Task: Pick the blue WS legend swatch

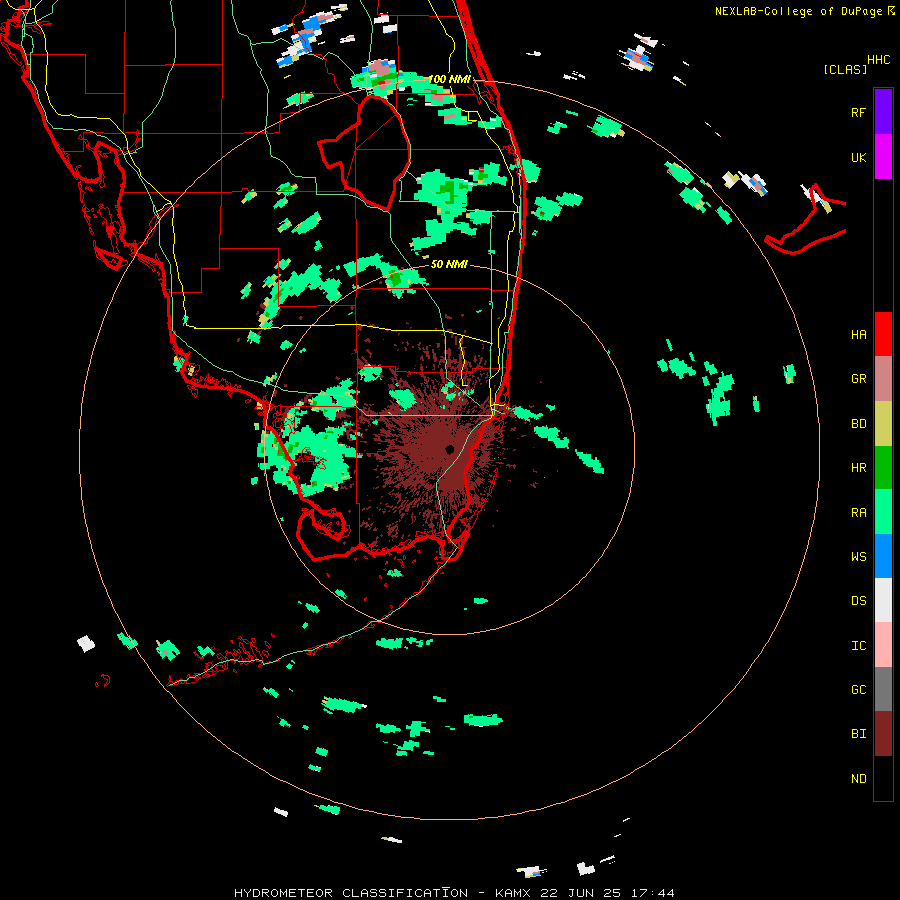Action: click(x=883, y=556)
